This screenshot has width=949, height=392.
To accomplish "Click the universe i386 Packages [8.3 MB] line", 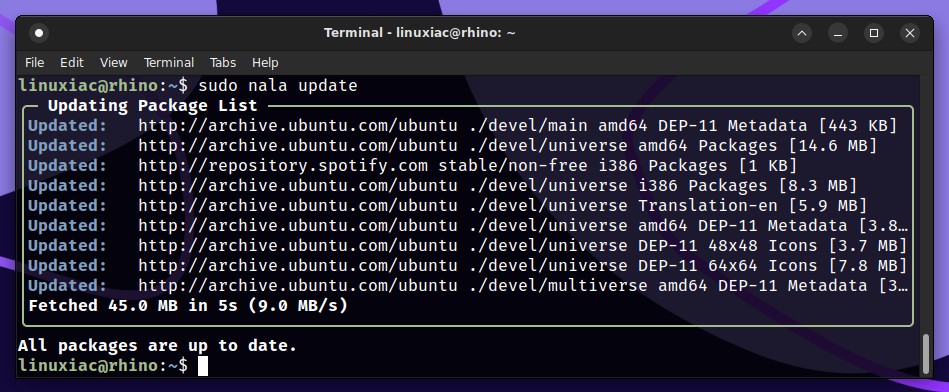I will coord(442,186).
